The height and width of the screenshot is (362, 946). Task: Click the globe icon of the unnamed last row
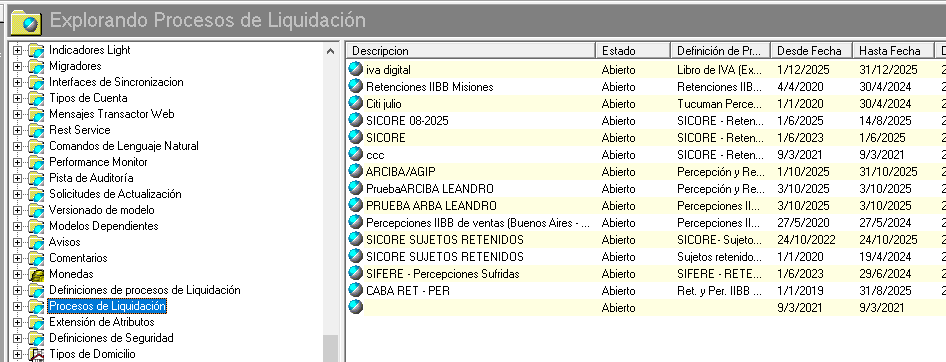(356, 307)
